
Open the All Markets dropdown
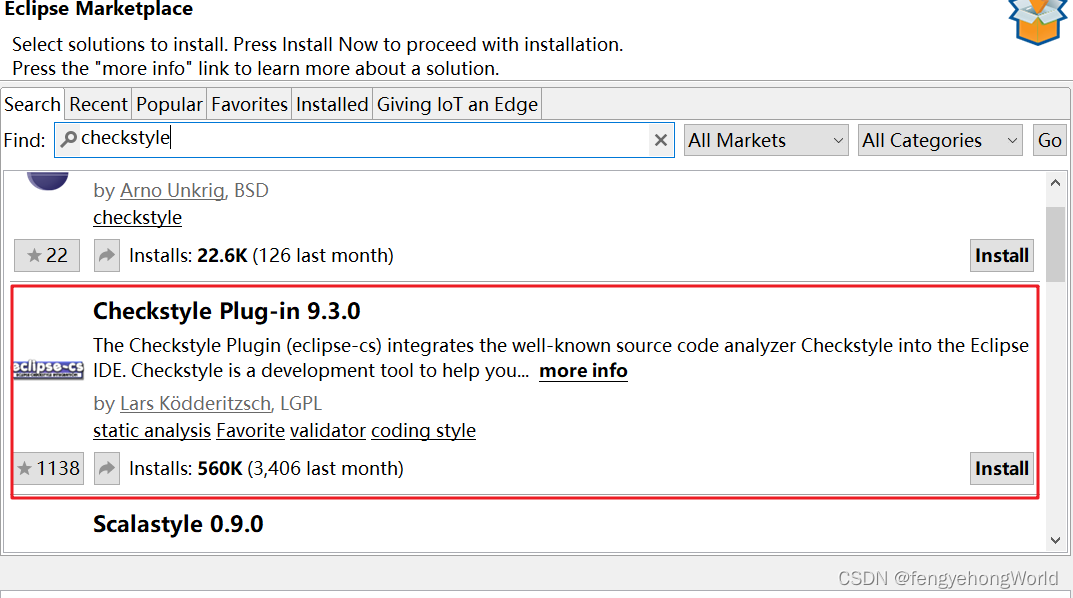point(766,140)
